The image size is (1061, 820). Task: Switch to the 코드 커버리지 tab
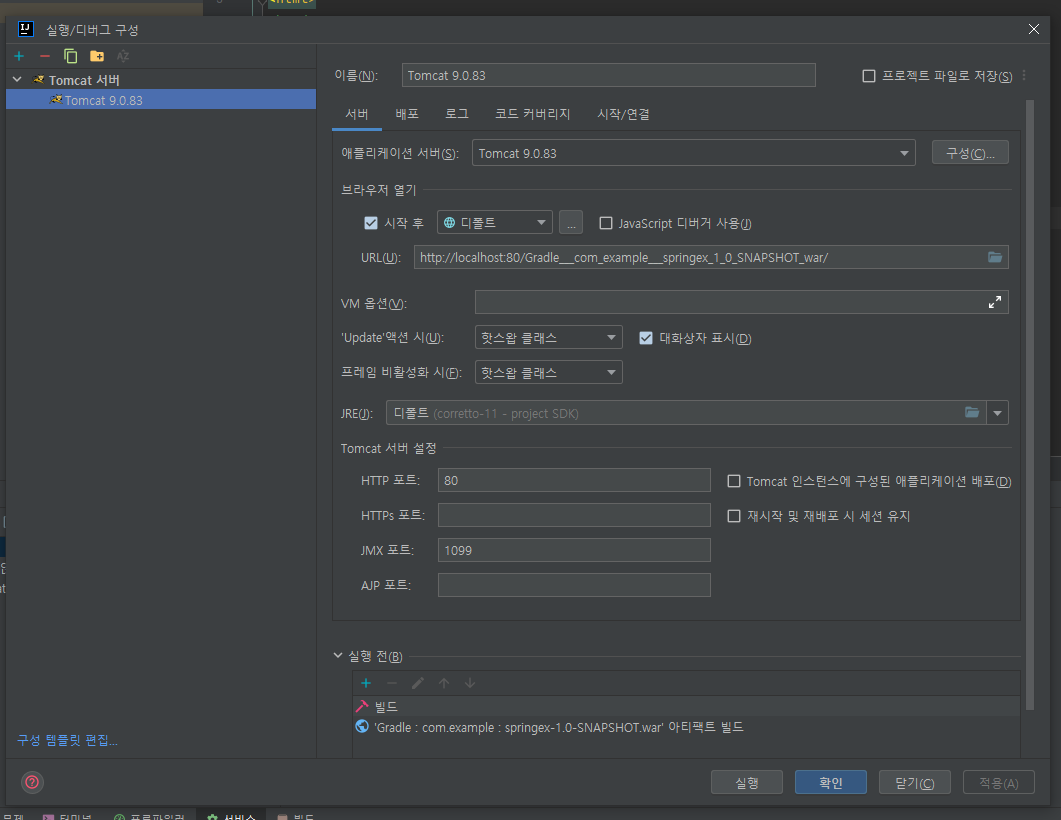(x=533, y=114)
